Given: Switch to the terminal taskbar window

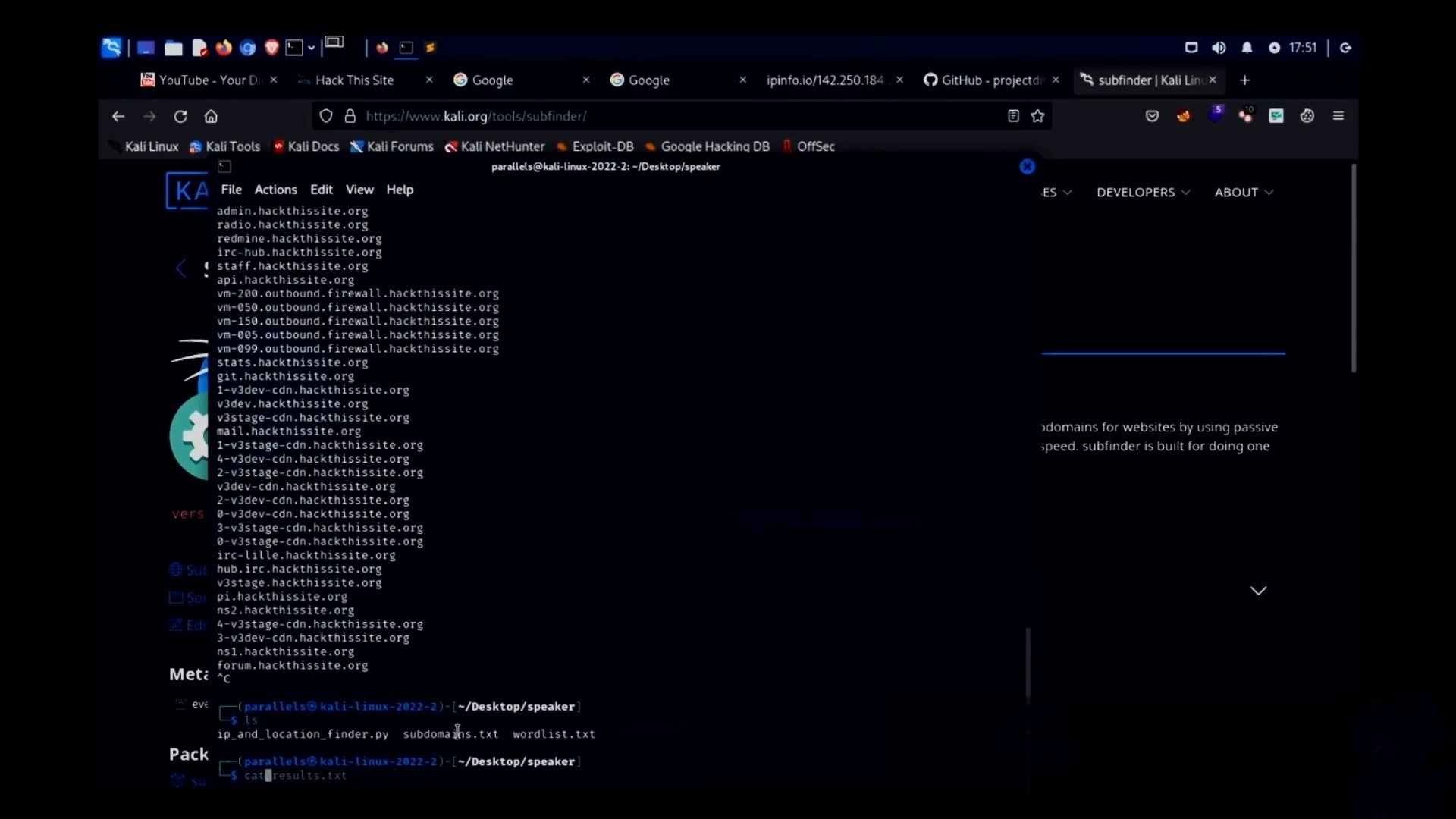Looking at the screenshot, I should click(x=406, y=49).
